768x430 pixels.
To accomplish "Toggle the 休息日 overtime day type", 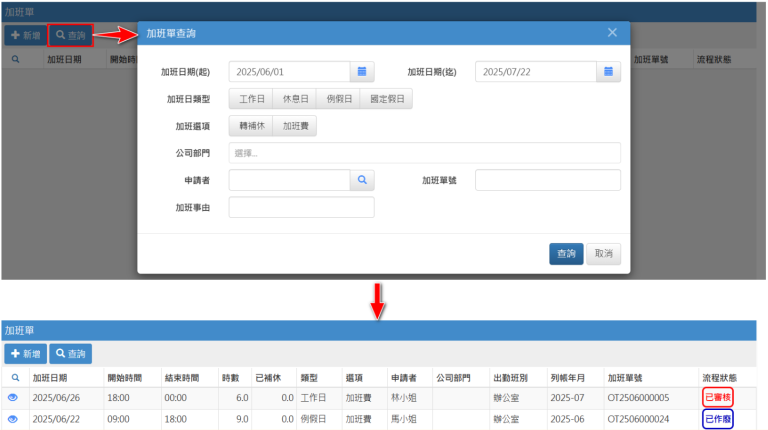I will click(x=294, y=99).
